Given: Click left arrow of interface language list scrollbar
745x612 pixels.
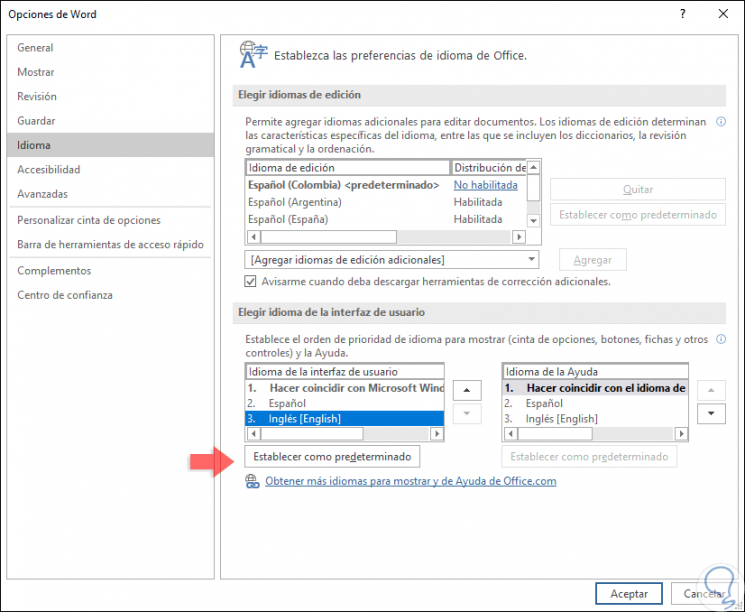Looking at the screenshot, I should tap(254, 433).
